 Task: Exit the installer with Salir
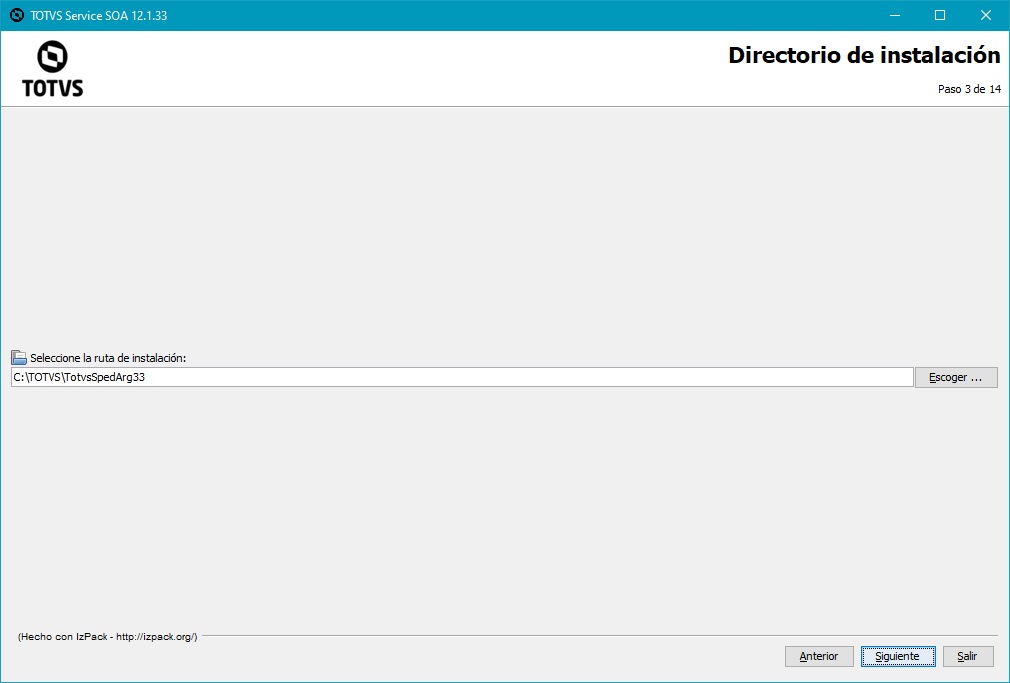(x=967, y=656)
